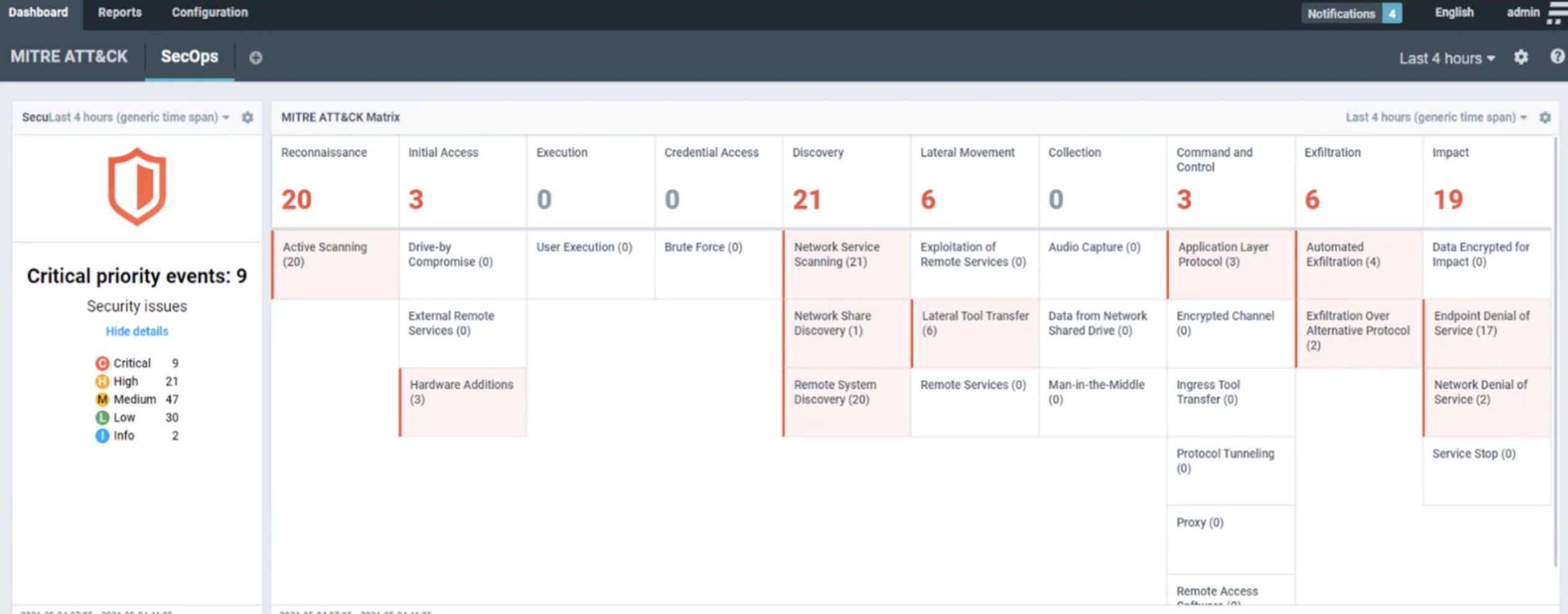This screenshot has height=614, width=1568.
Task: Click the Medium severity icon
Action: pyautogui.click(x=102, y=399)
